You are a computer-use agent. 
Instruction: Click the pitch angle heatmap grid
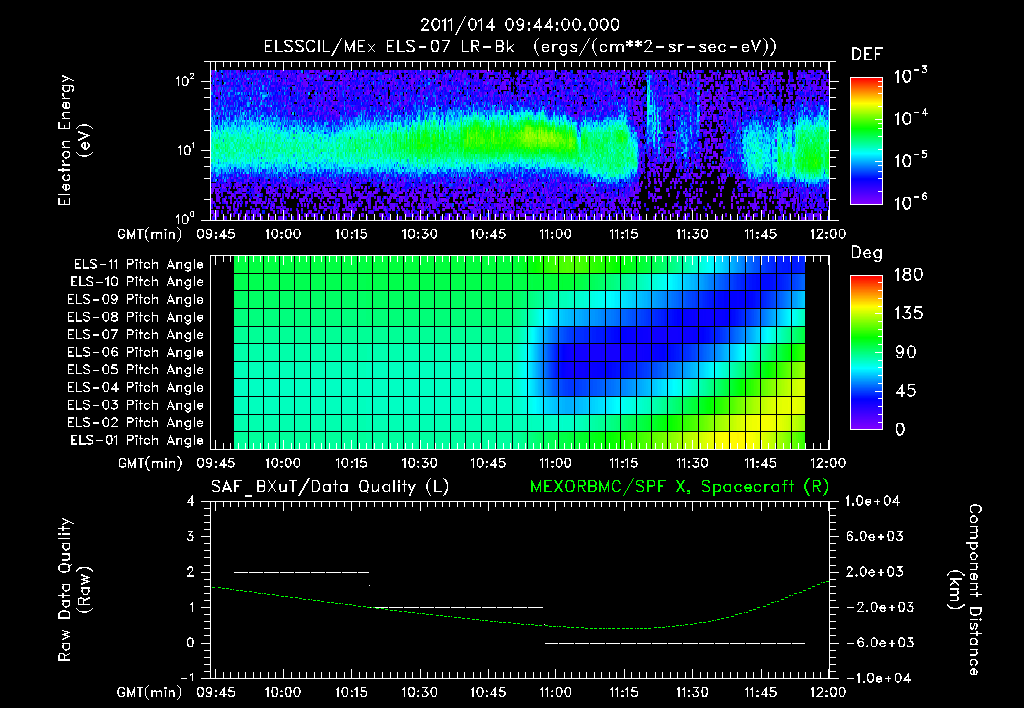519,353
